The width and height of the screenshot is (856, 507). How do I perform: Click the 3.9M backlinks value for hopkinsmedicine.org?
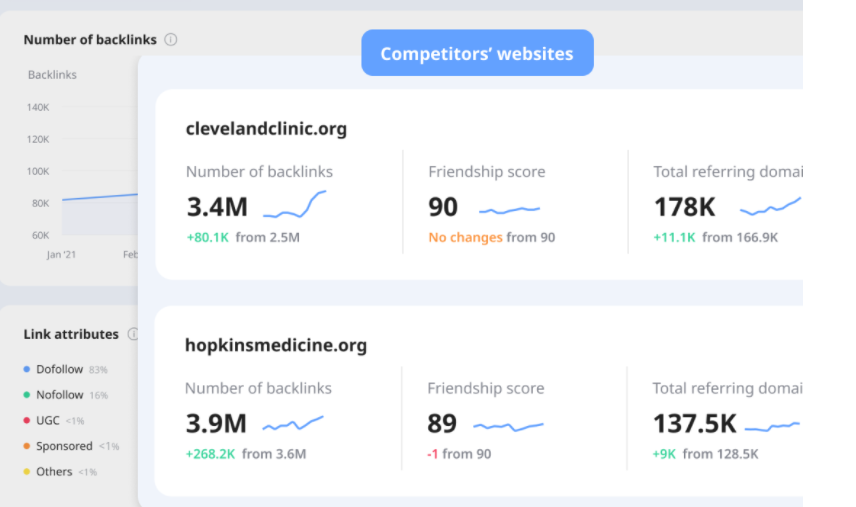coord(216,424)
